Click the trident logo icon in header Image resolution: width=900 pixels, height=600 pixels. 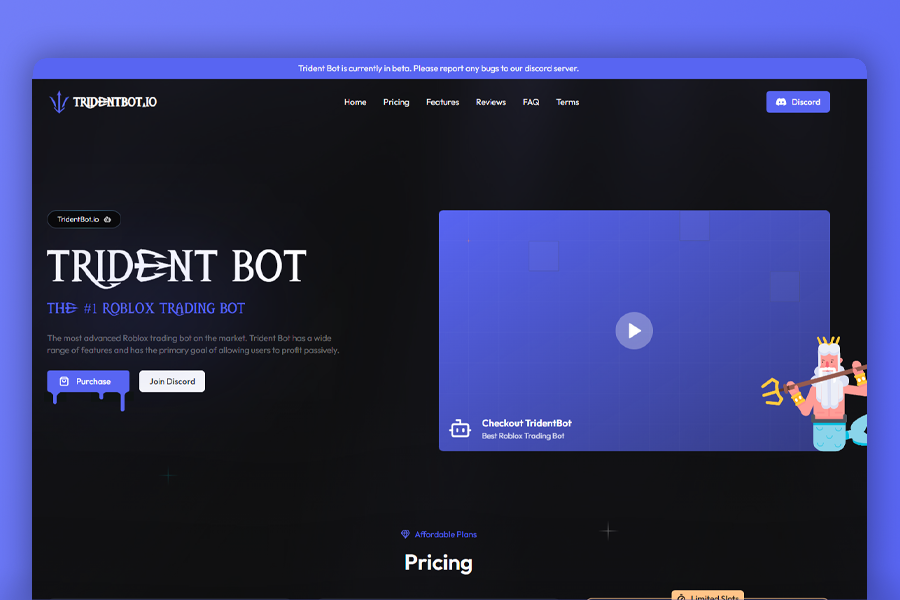click(x=59, y=102)
